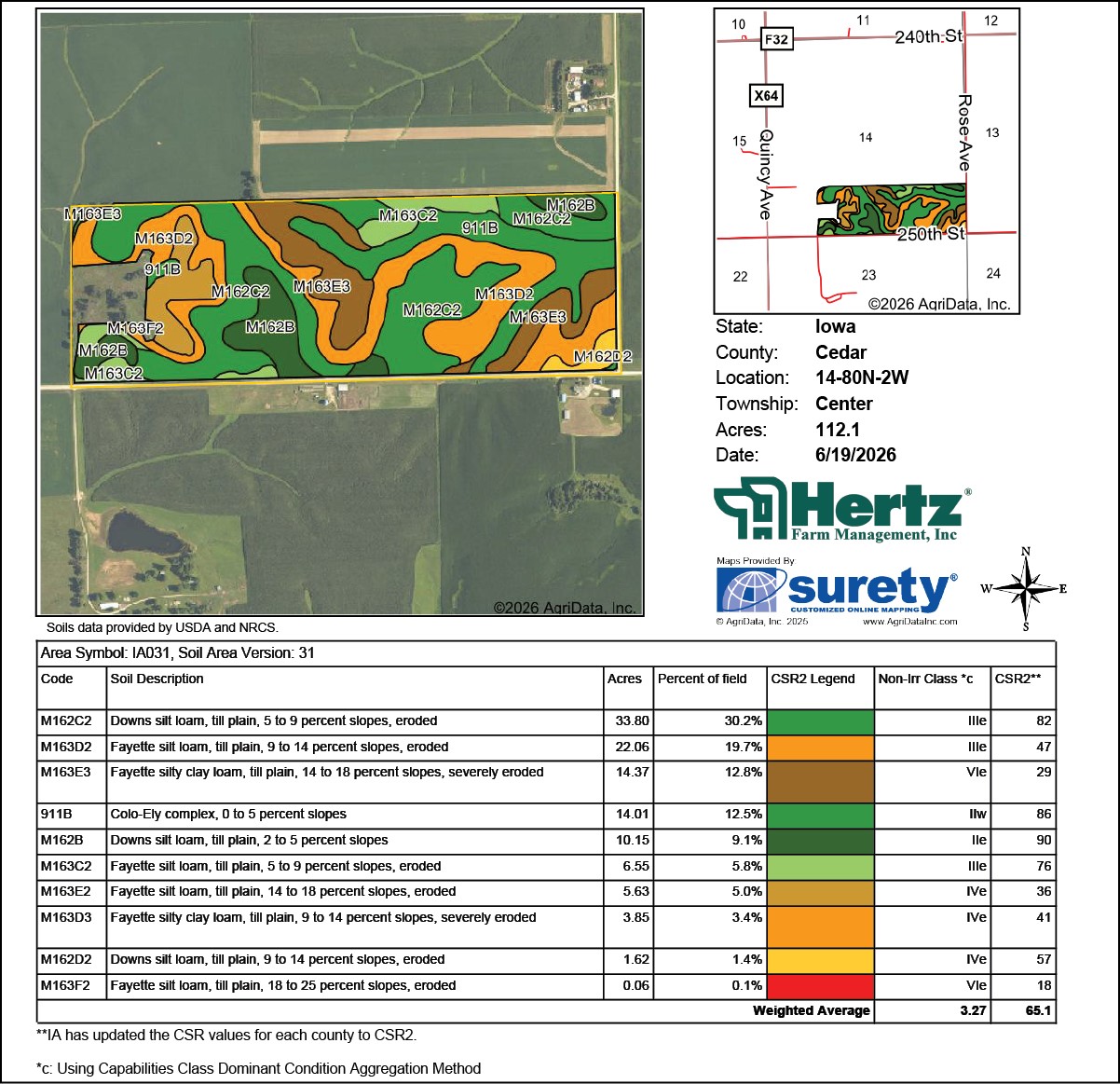The image size is (1120, 1084).
Task: Click the Rose Ave label on the location map
Action: tap(964, 131)
